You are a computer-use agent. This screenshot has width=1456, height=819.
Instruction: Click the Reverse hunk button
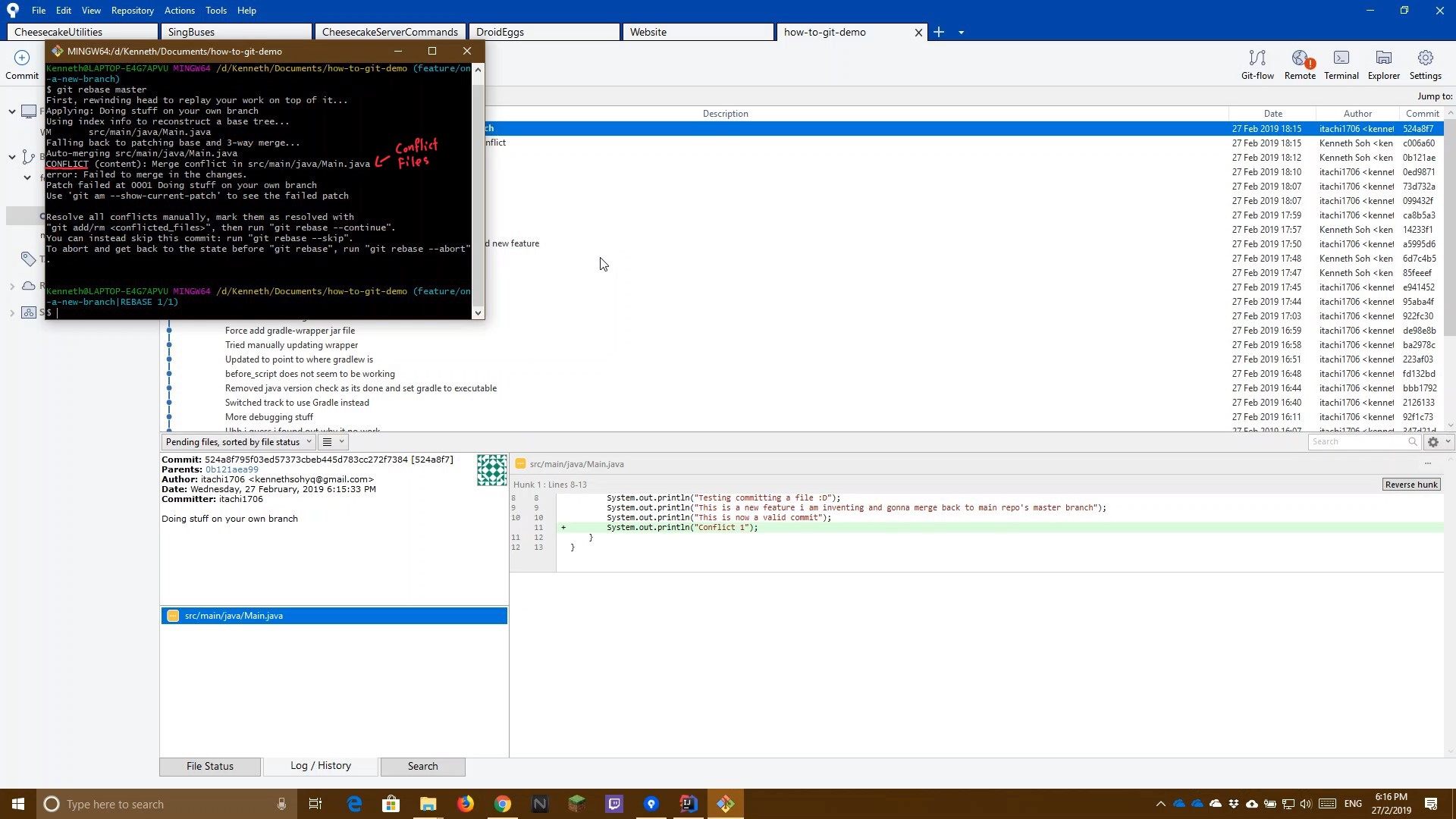coord(1410,484)
